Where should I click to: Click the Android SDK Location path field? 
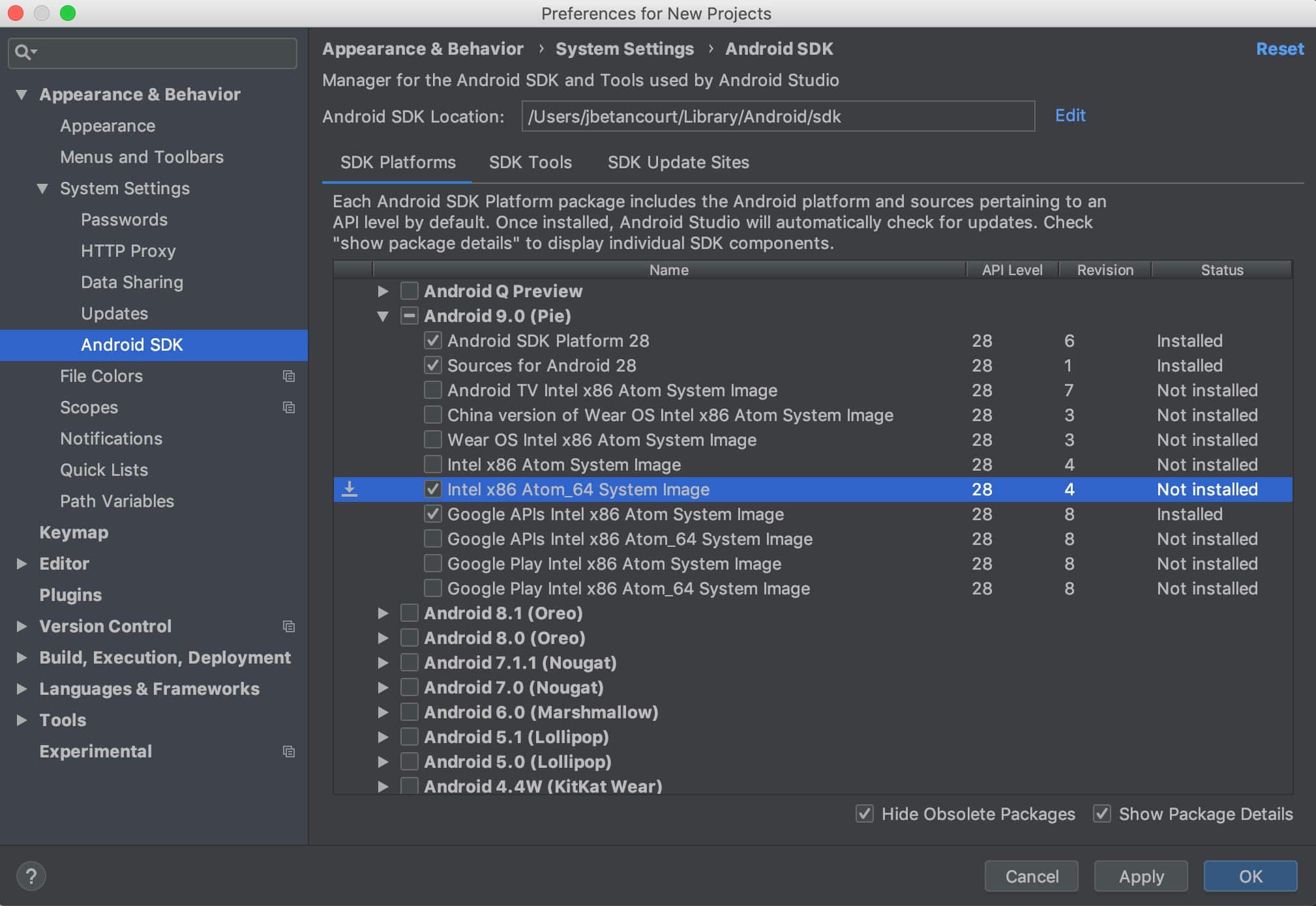[777, 116]
